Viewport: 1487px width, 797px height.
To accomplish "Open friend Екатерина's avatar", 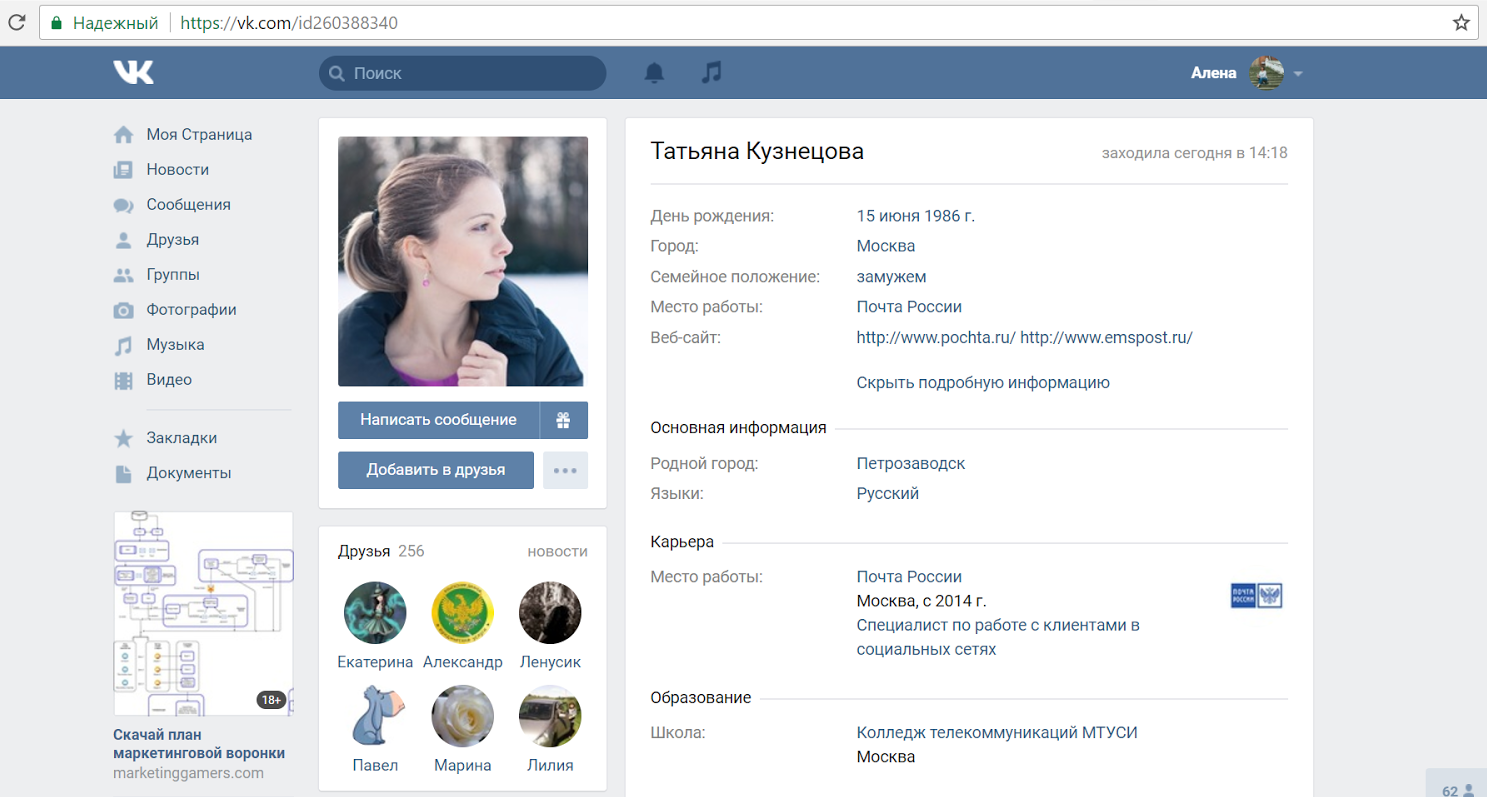I will [375, 613].
